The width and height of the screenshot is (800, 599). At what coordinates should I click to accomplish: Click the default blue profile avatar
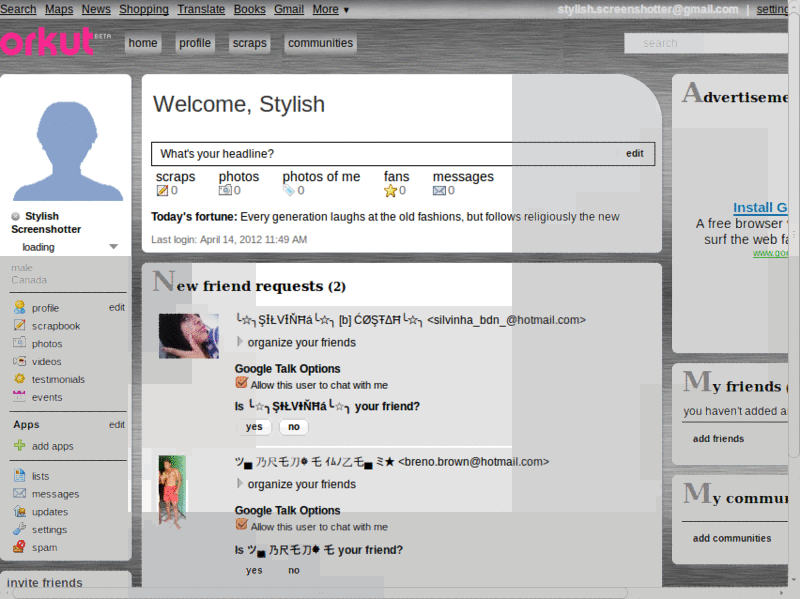[67, 150]
